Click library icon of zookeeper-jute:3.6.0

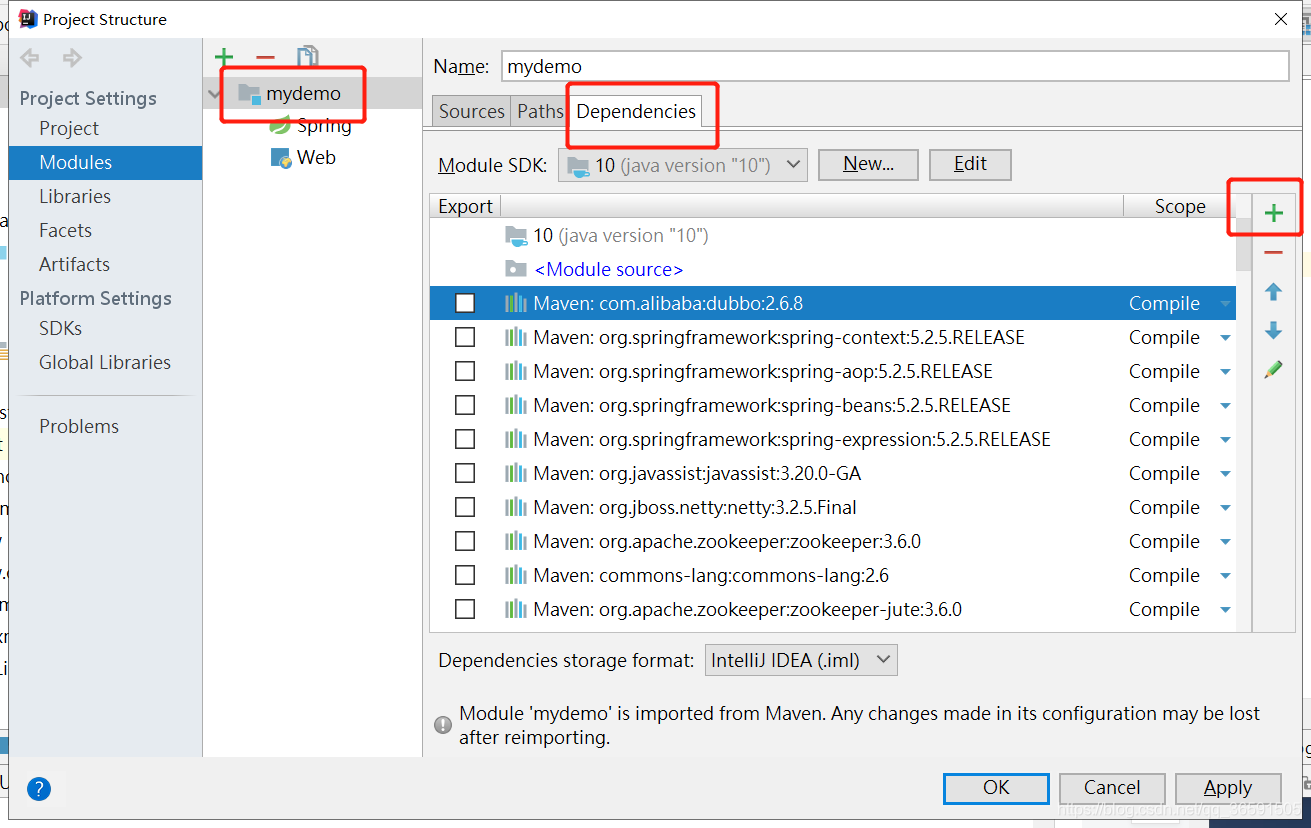coord(515,609)
